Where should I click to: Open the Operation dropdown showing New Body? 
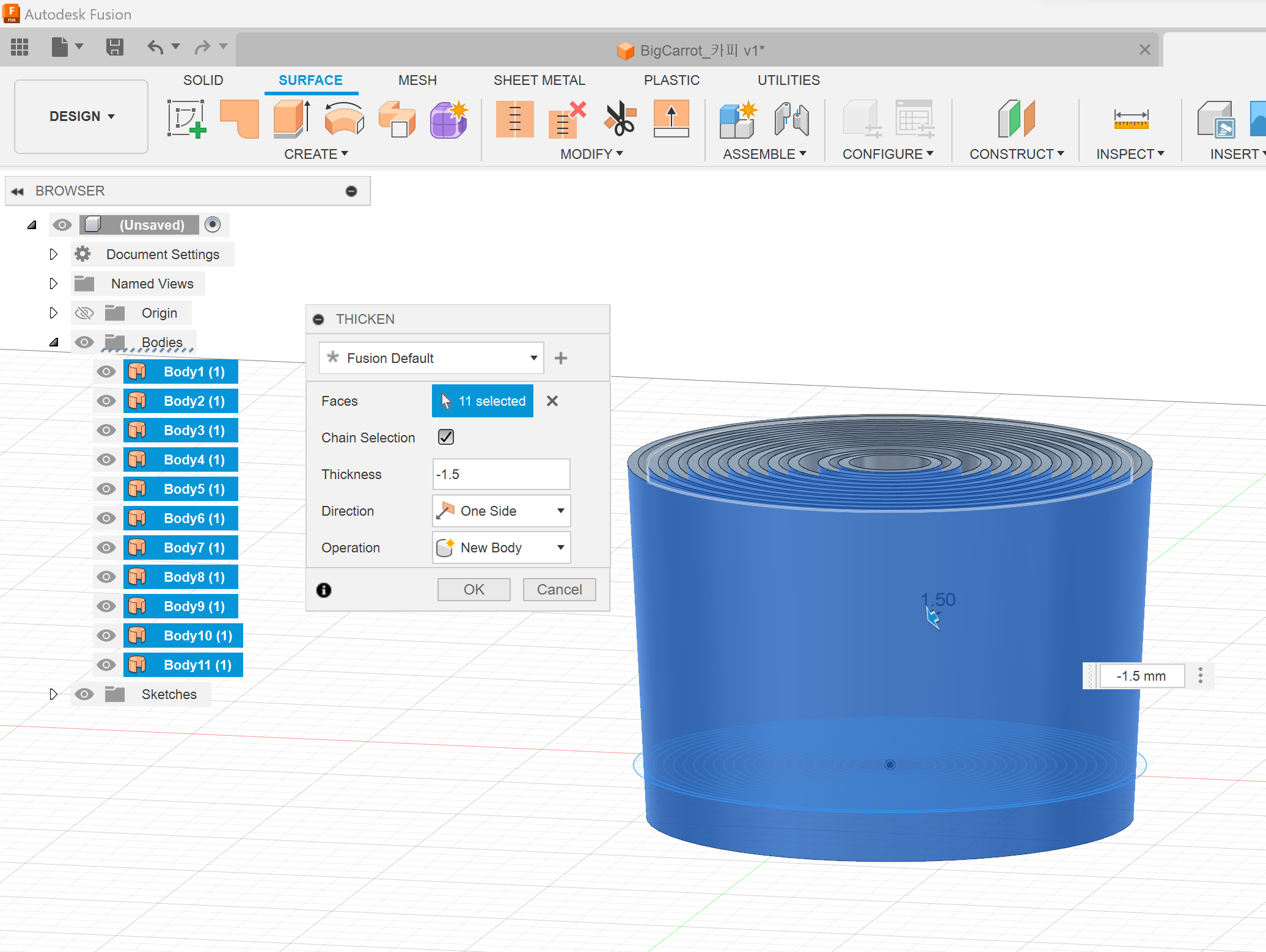coord(501,547)
